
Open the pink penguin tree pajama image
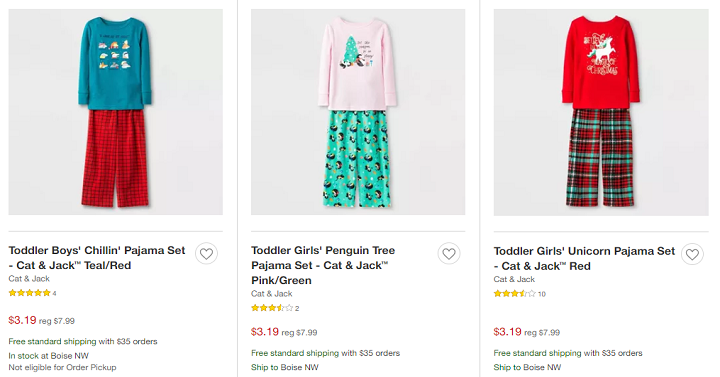coord(358,112)
